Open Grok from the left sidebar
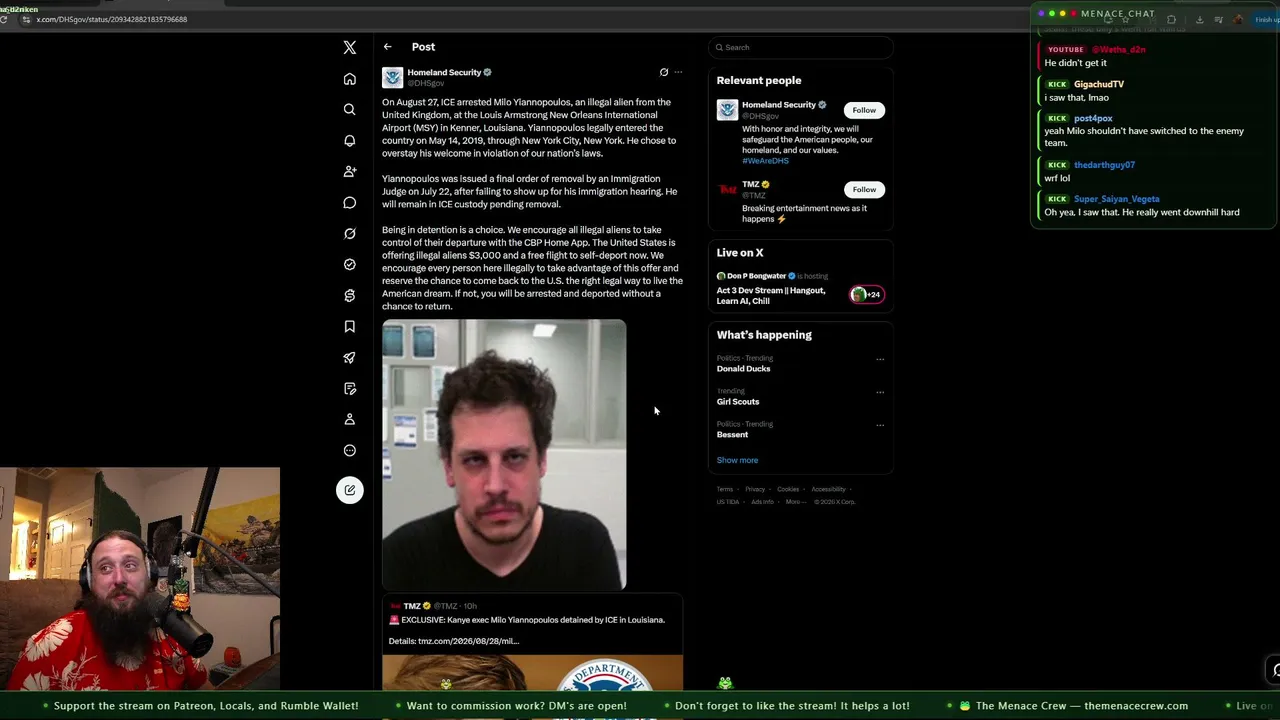1280x720 pixels. tap(350, 234)
